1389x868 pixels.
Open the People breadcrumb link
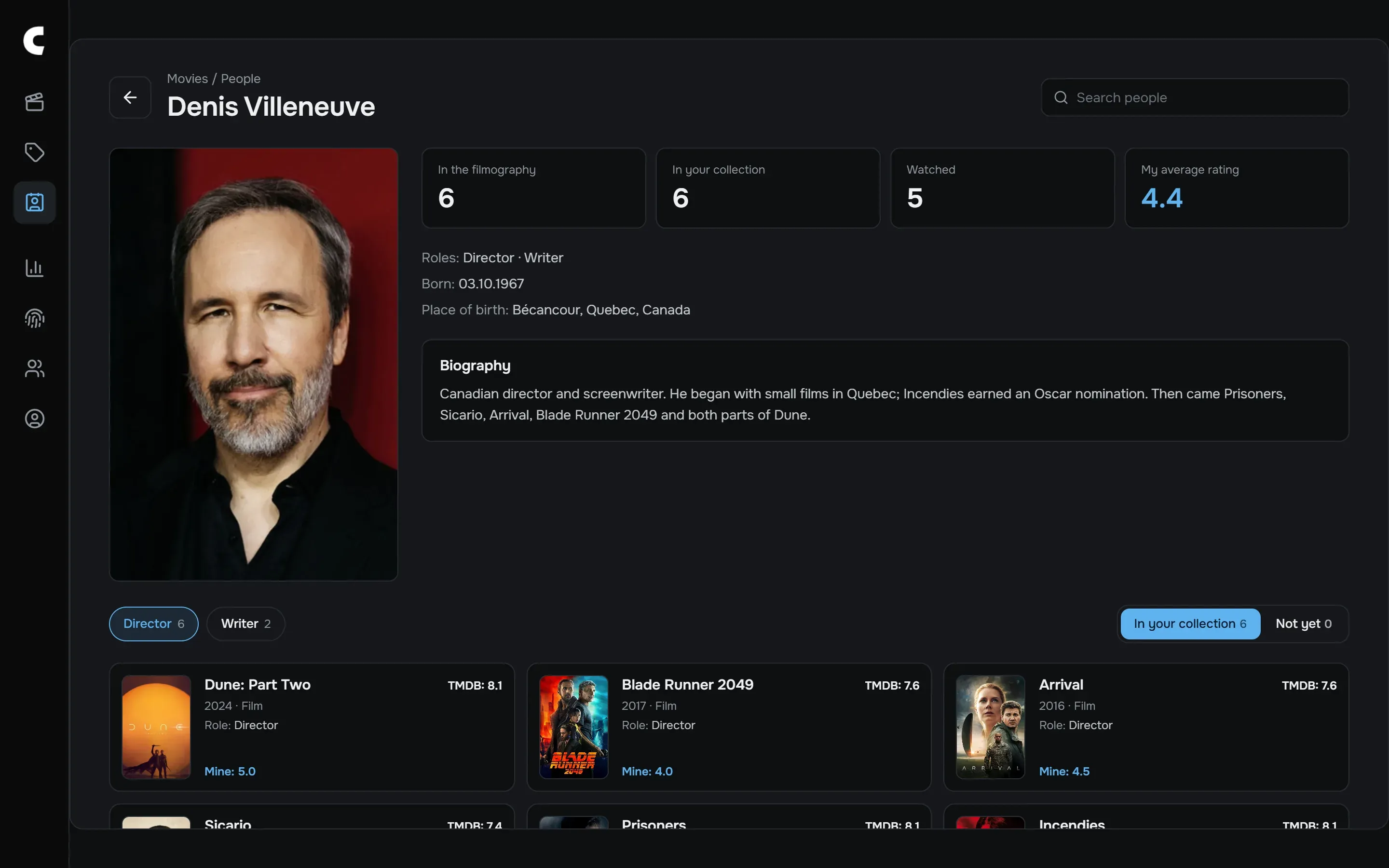241,79
